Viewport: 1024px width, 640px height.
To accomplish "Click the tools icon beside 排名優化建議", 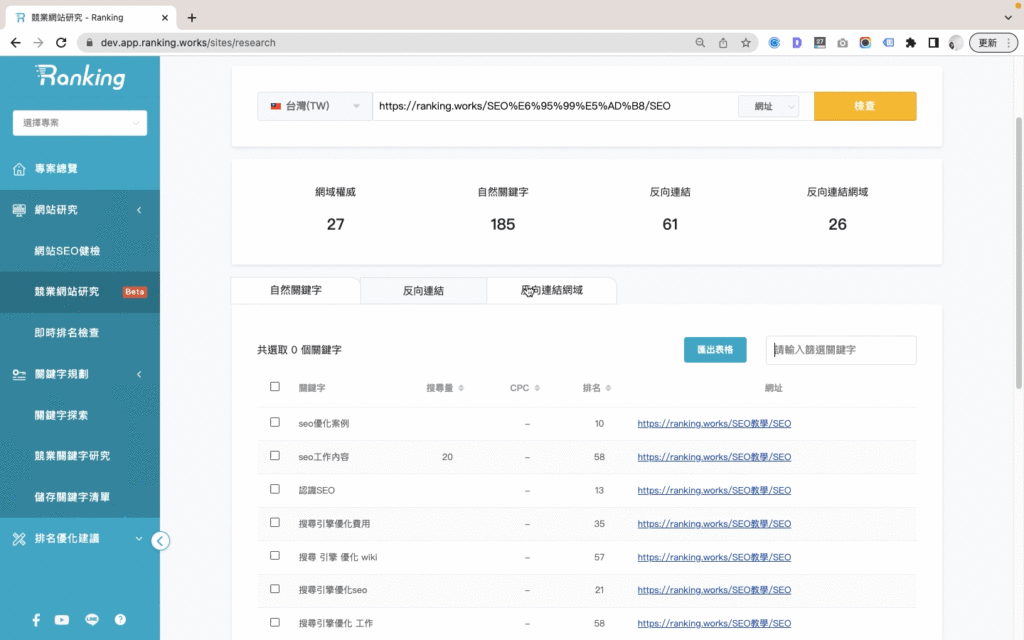I will (x=19, y=539).
